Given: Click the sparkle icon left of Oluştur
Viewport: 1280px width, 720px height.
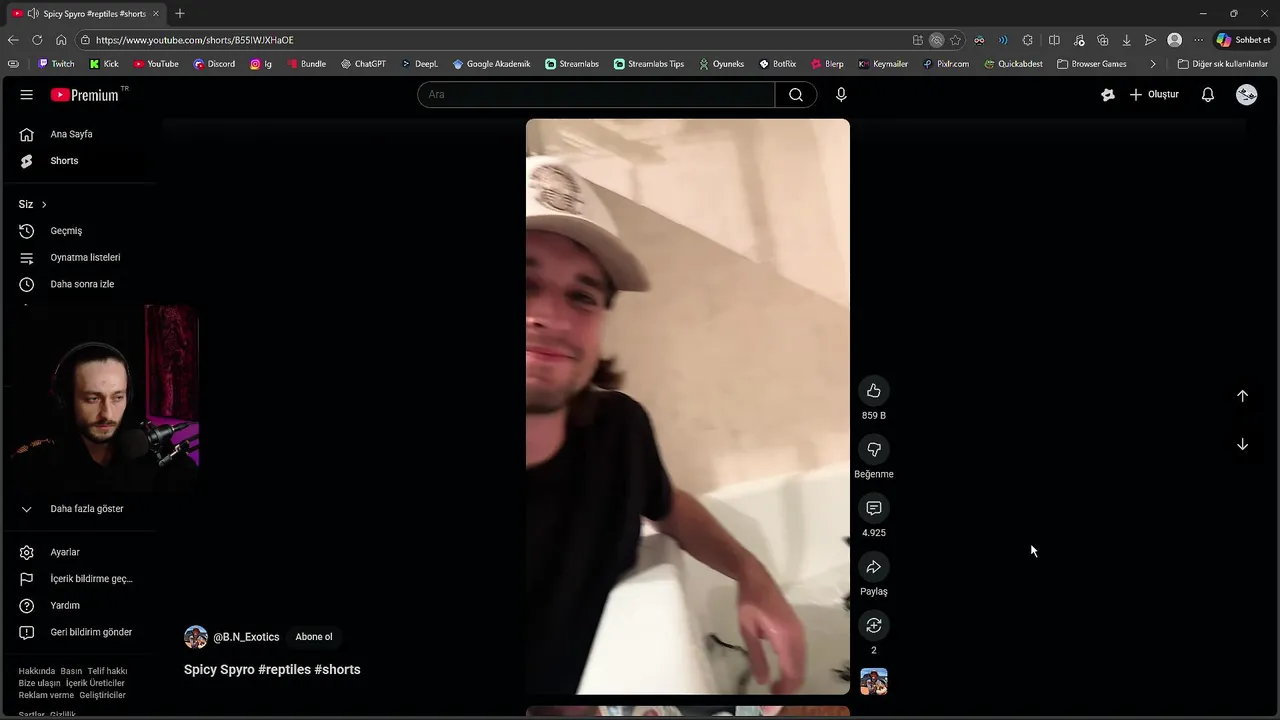Looking at the screenshot, I should 1107,94.
